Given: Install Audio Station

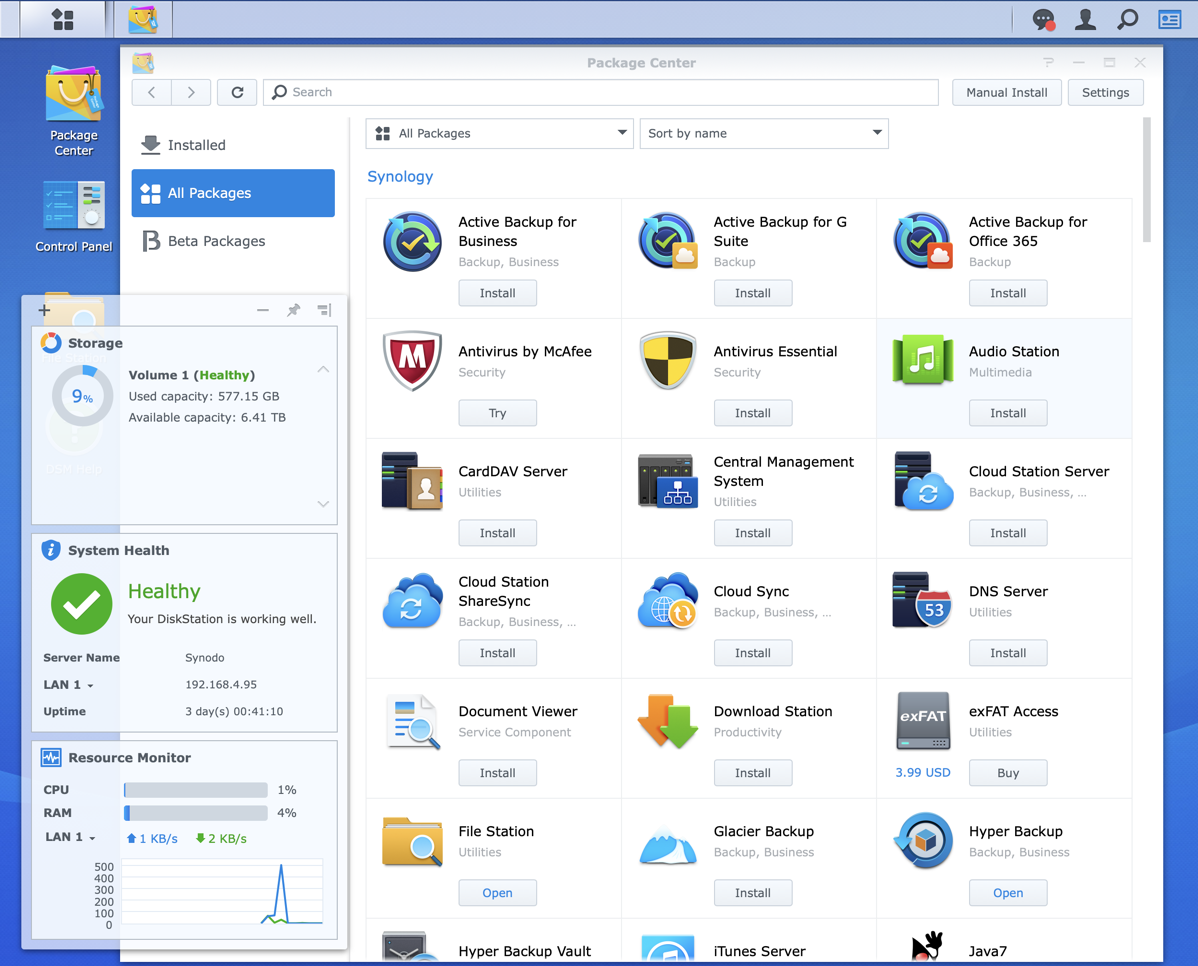Looking at the screenshot, I should pos(1008,413).
